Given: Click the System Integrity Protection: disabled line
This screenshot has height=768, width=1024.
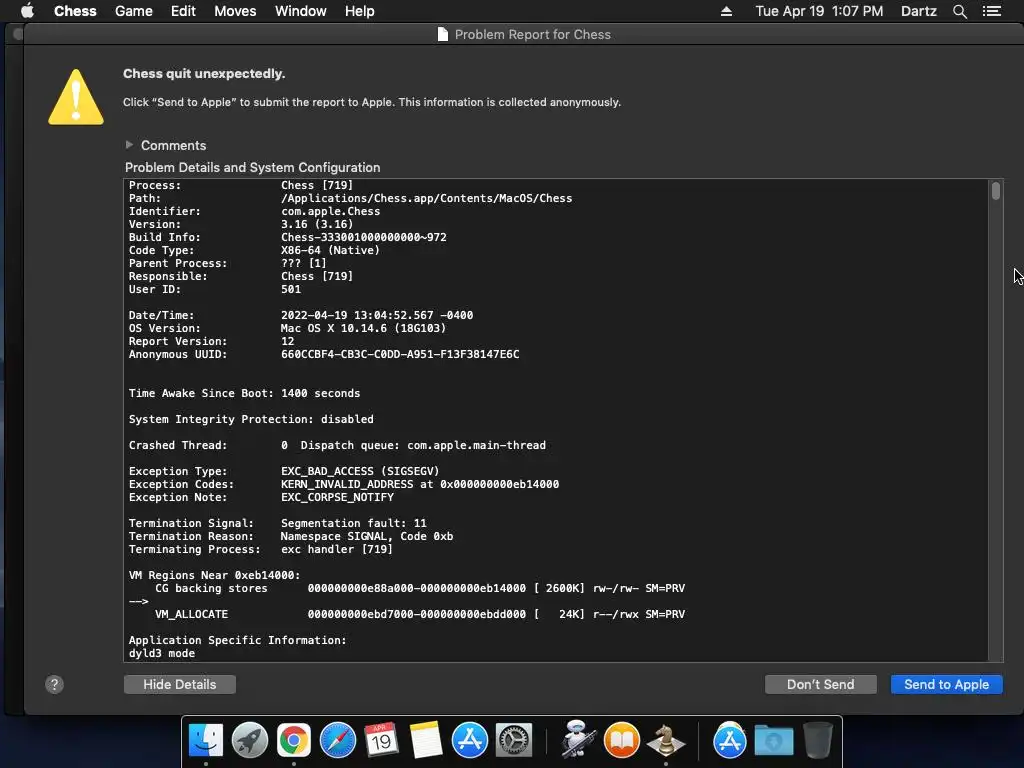Looking at the screenshot, I should point(251,419).
